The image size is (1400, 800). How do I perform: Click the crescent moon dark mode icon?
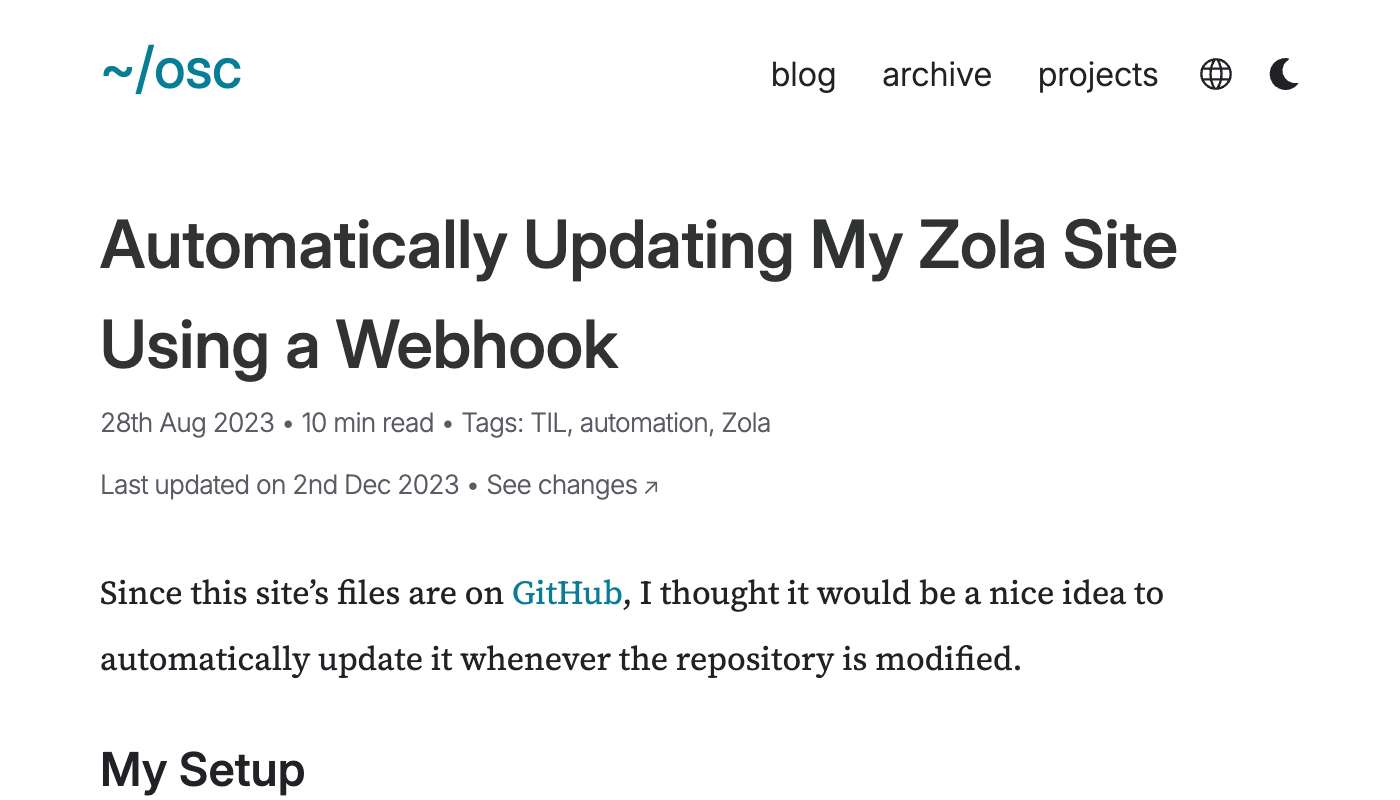click(1283, 74)
